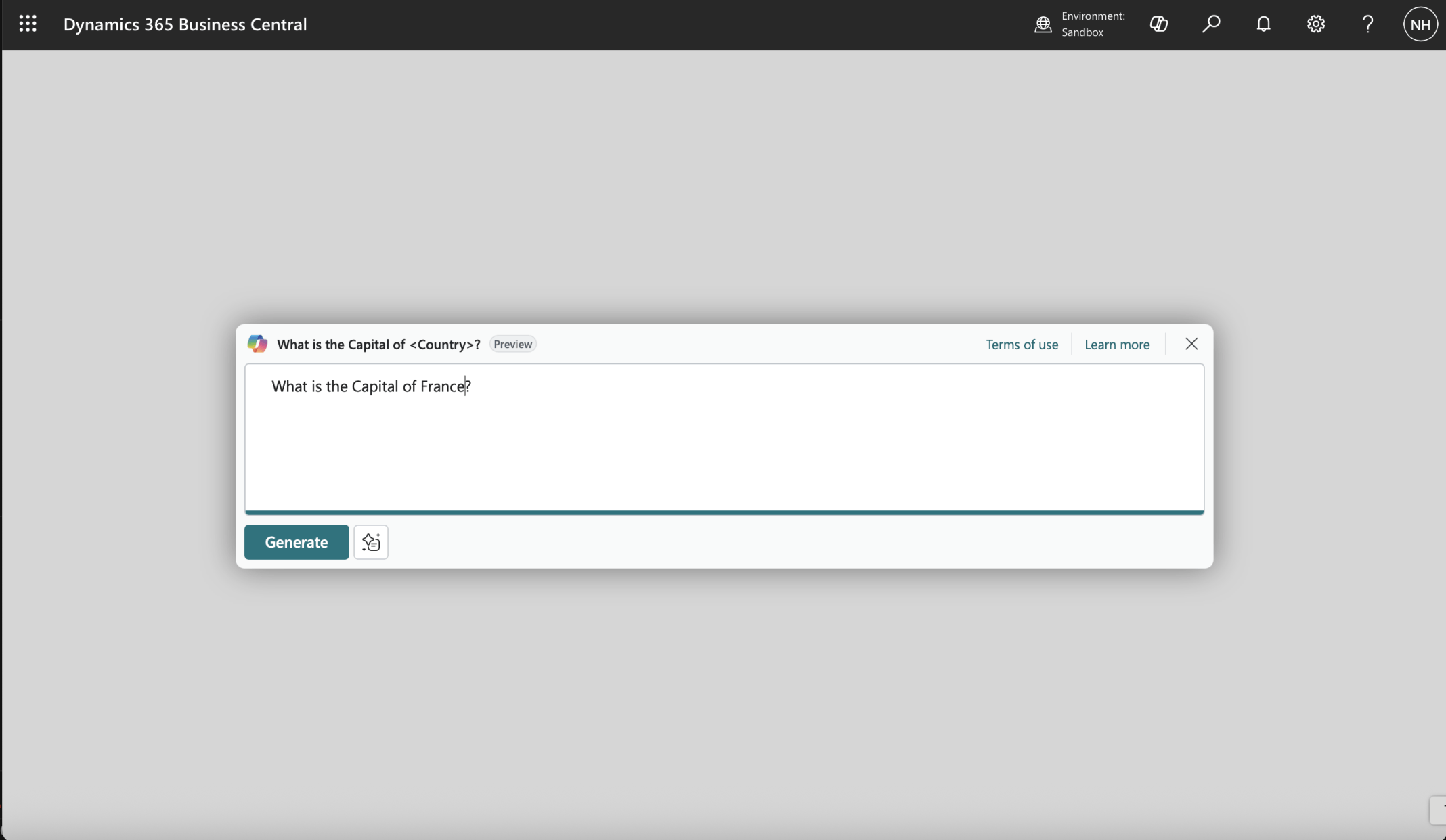Screen dimensions: 1446x840
Task: Open the prompt guide sparkle icon
Action: (x=371, y=542)
